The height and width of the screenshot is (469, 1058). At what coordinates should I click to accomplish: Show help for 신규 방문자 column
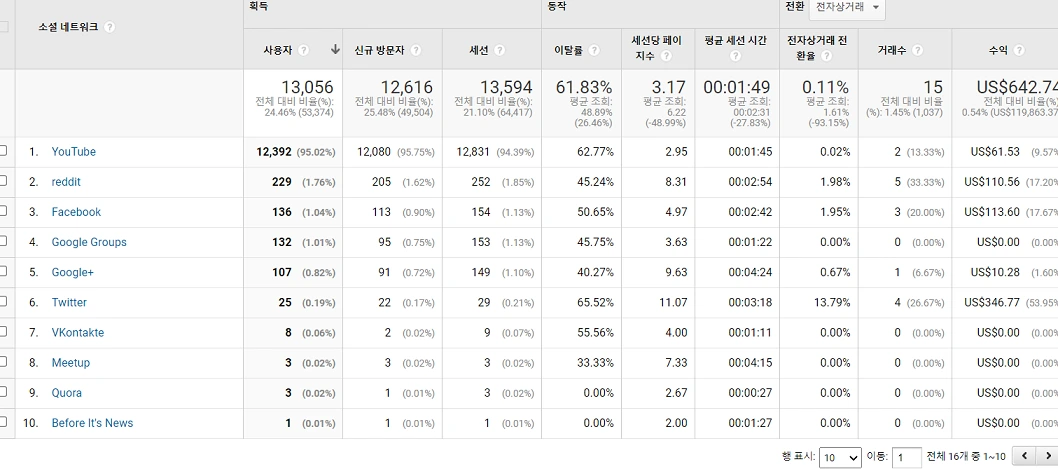point(416,51)
